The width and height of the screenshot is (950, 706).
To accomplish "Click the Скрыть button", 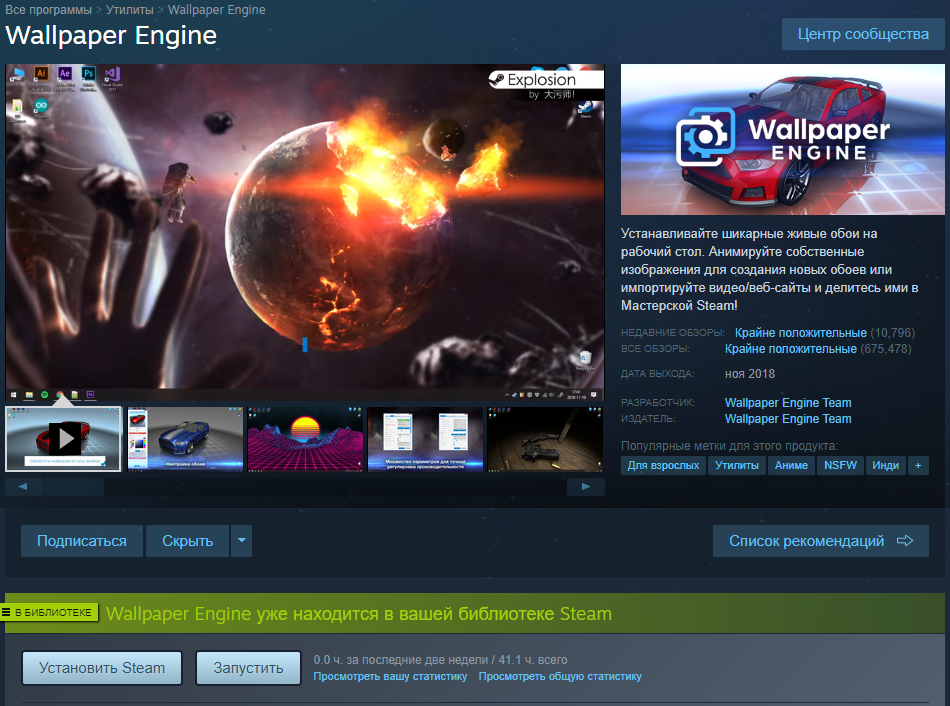I will 187,541.
